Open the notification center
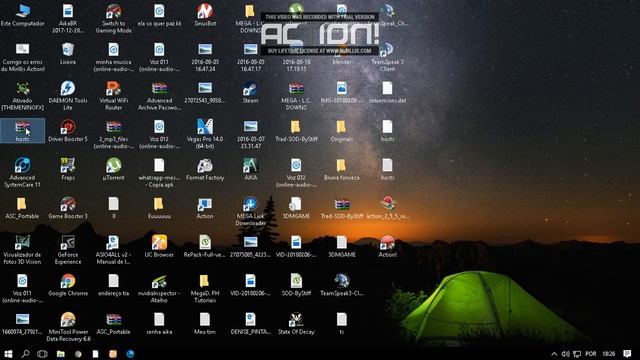Image resolution: width=640 pixels, height=360 pixels. click(627, 354)
